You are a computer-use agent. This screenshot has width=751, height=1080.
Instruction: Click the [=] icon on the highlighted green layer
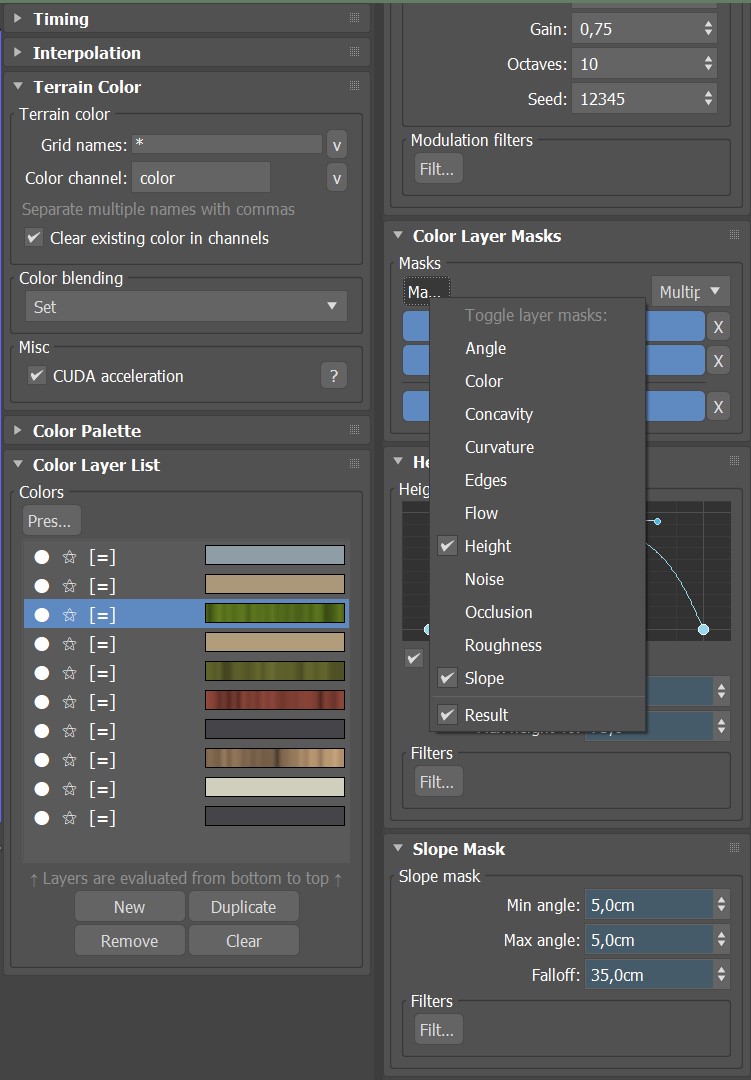point(102,615)
